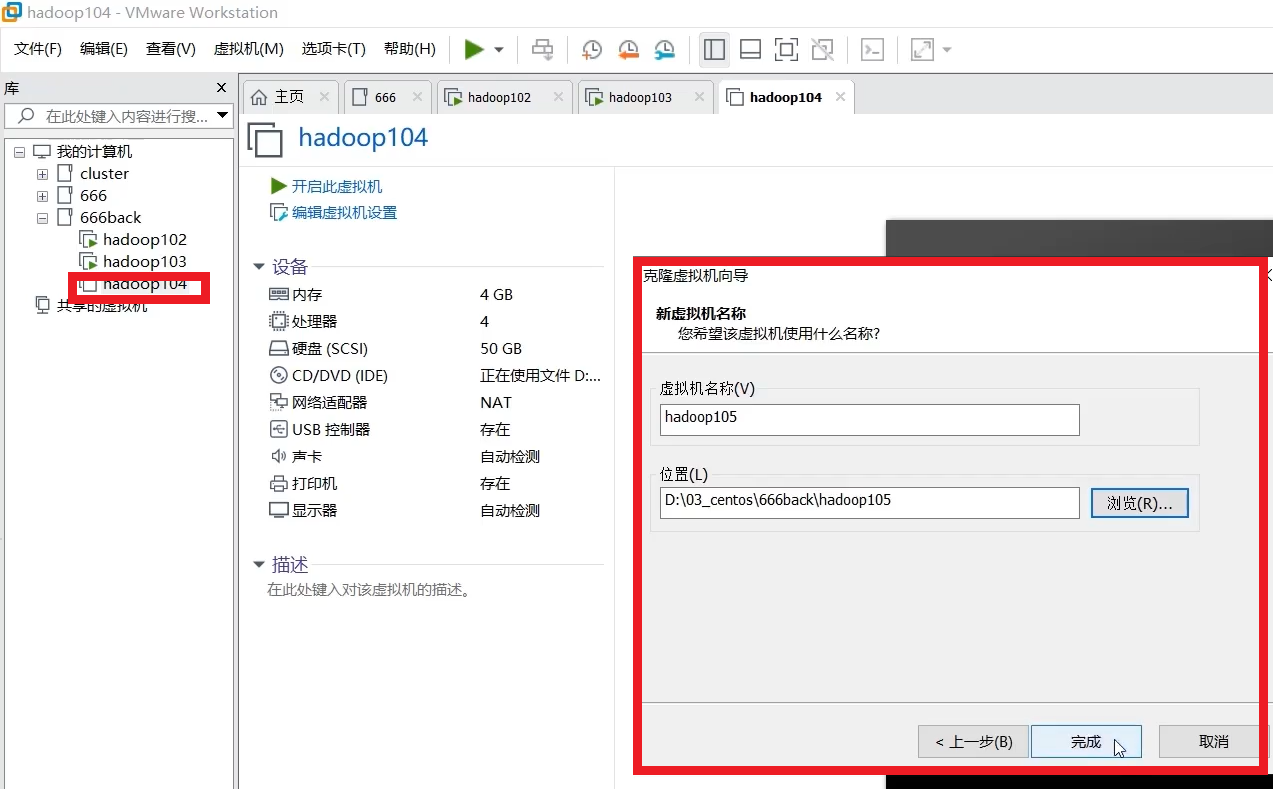Enter full screen mode via the toolbar icon
This screenshot has width=1273, height=789.
[786, 49]
